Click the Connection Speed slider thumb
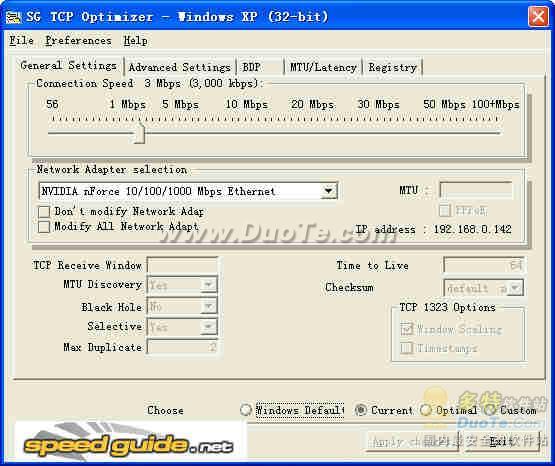 140,133
